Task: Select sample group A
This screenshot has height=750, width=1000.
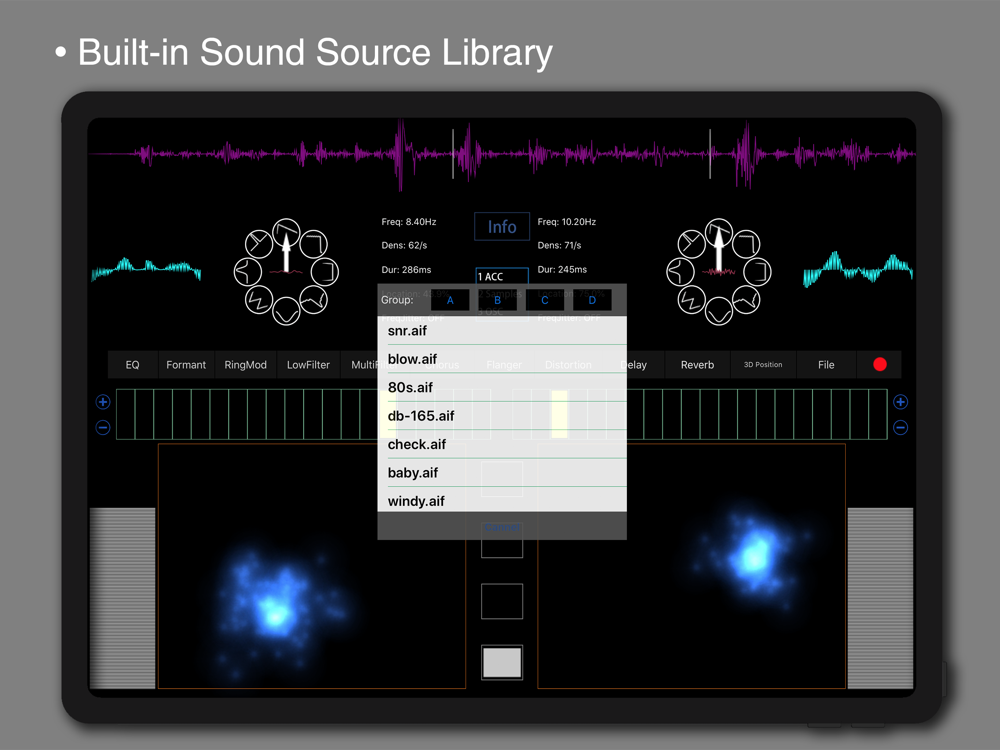Action: coord(450,300)
